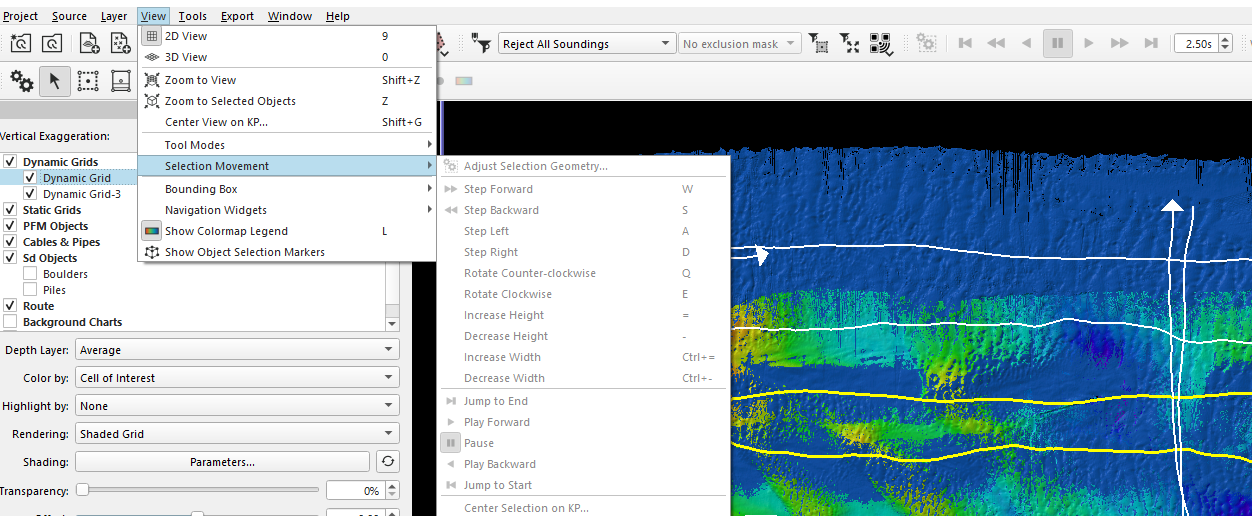Expand the Color by dropdown
1252x516 pixels.
click(237, 378)
